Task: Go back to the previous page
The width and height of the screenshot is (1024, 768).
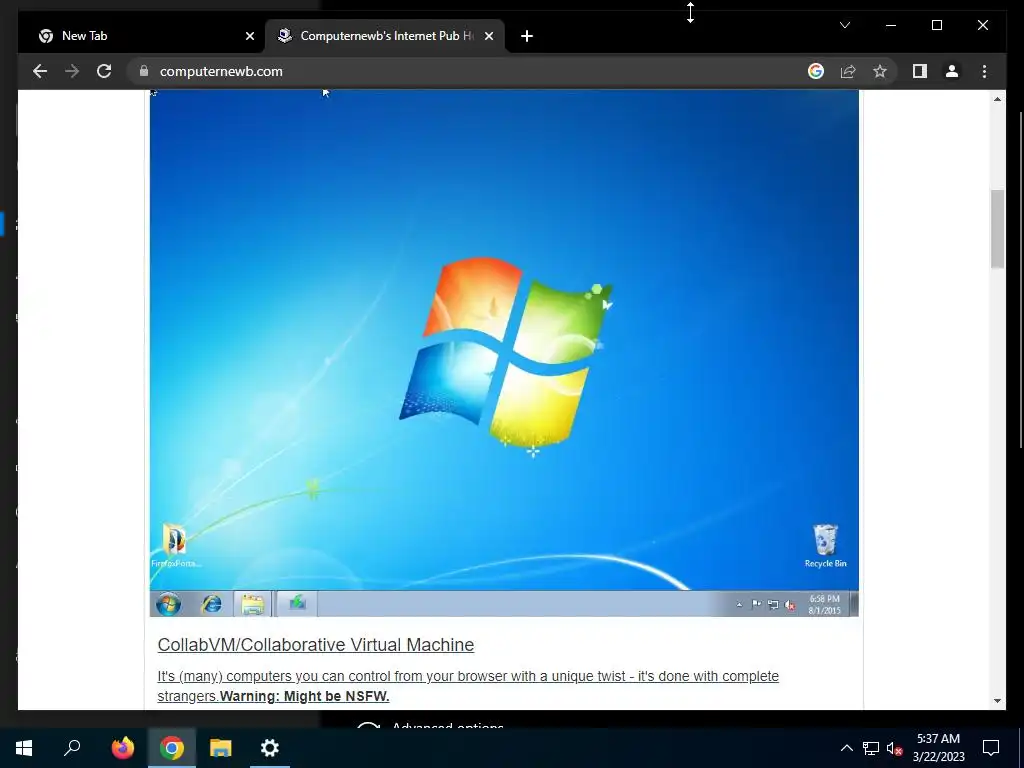Action: point(40,71)
